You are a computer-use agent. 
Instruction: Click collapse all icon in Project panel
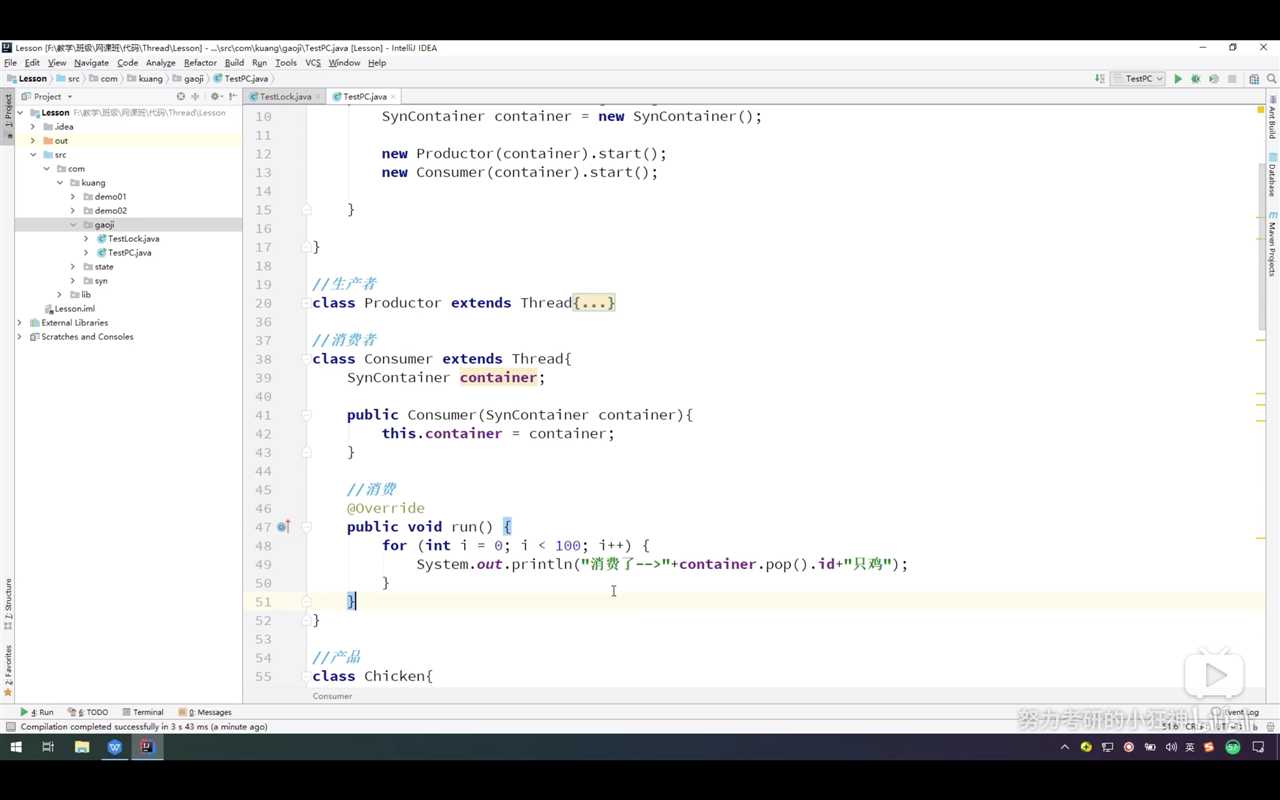(x=196, y=97)
